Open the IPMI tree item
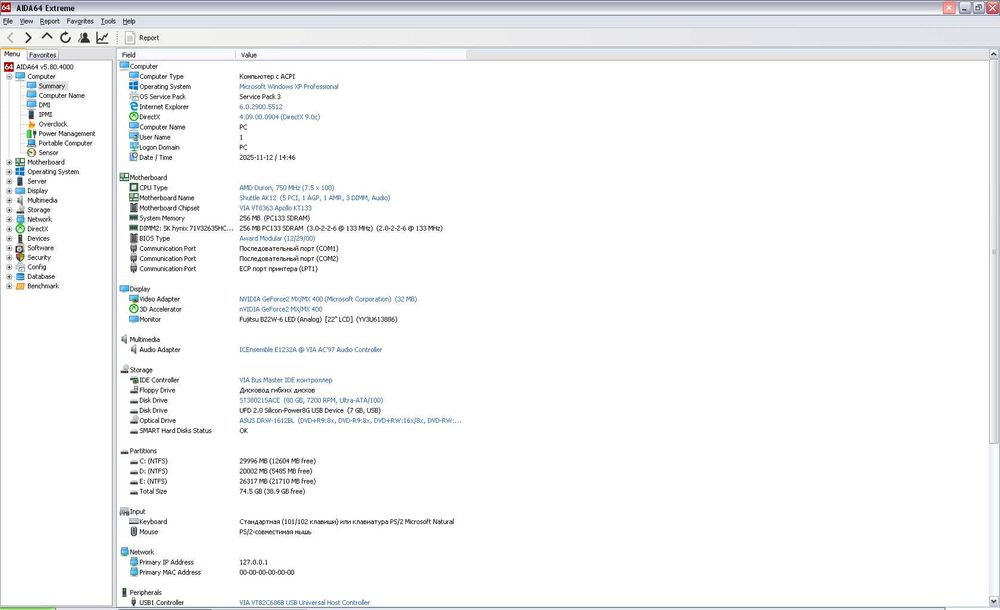Image resolution: width=1000 pixels, height=610 pixels. pos(45,115)
